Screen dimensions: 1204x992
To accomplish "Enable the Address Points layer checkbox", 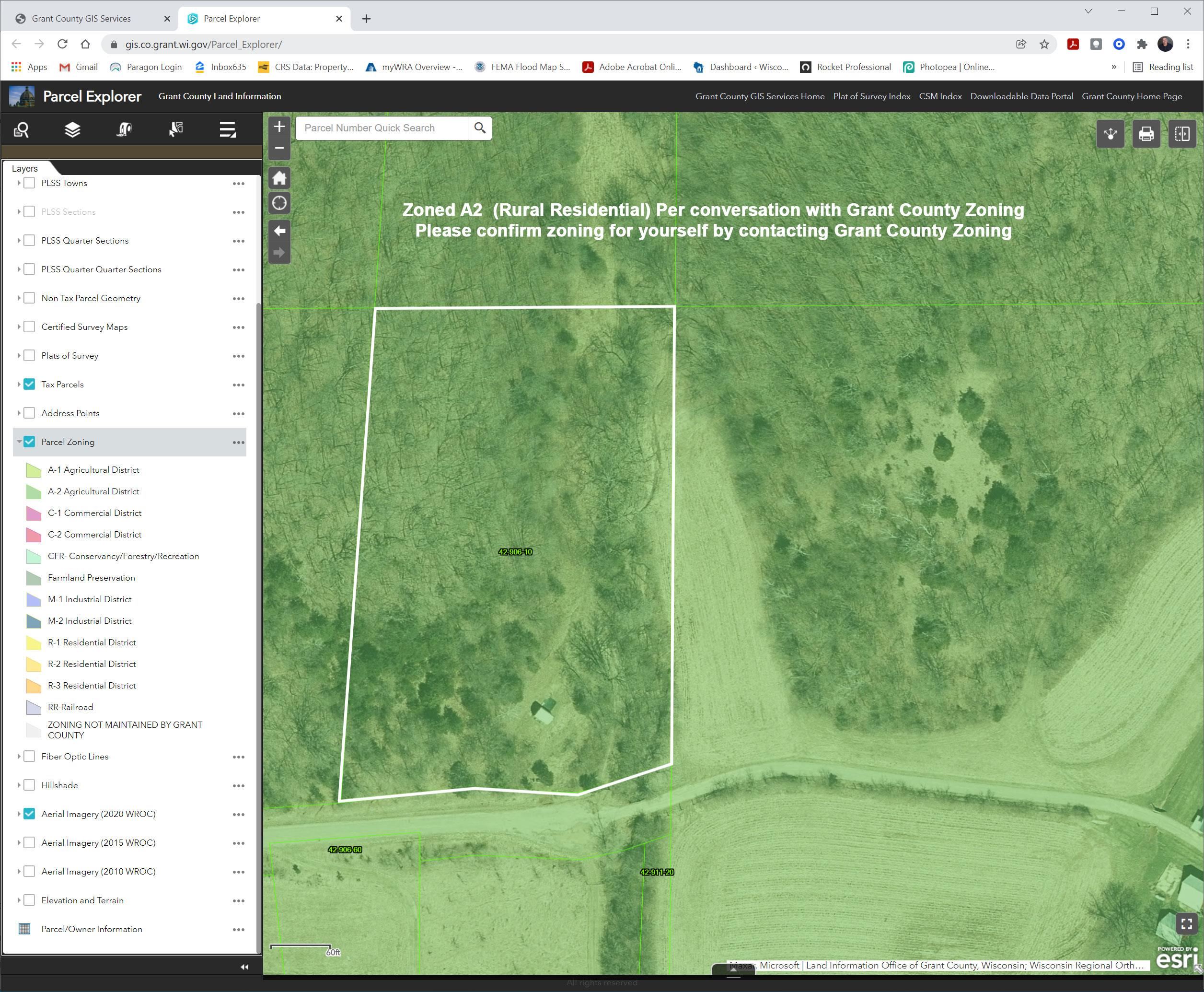I will coord(30,413).
